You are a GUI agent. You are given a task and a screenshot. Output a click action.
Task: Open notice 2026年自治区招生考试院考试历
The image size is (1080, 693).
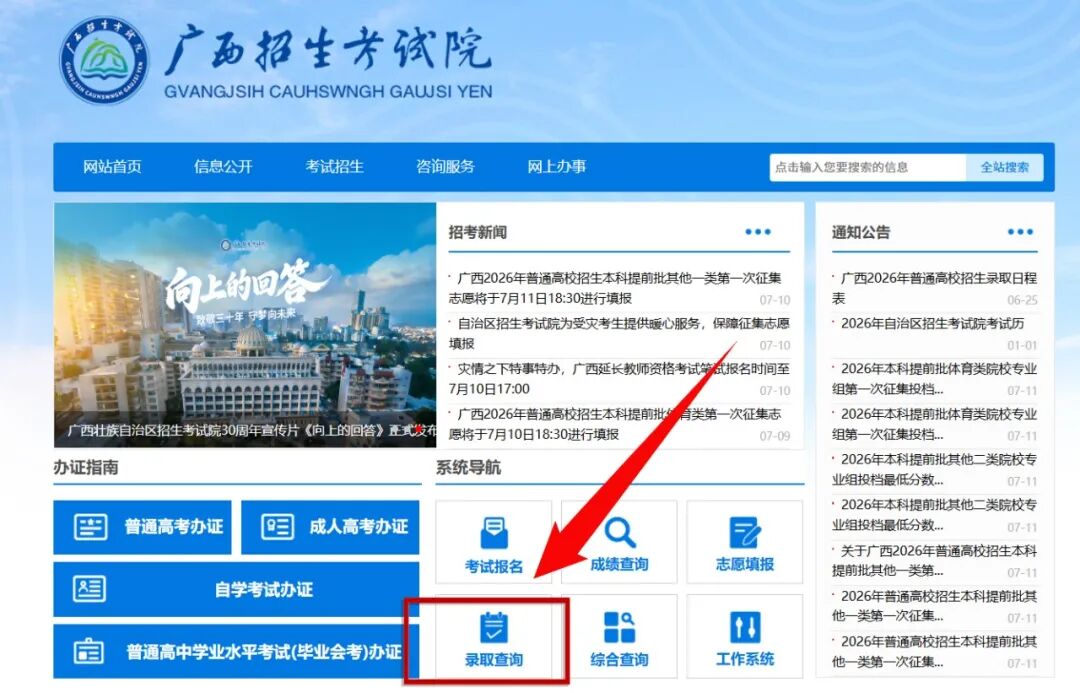pyautogui.click(x=933, y=324)
